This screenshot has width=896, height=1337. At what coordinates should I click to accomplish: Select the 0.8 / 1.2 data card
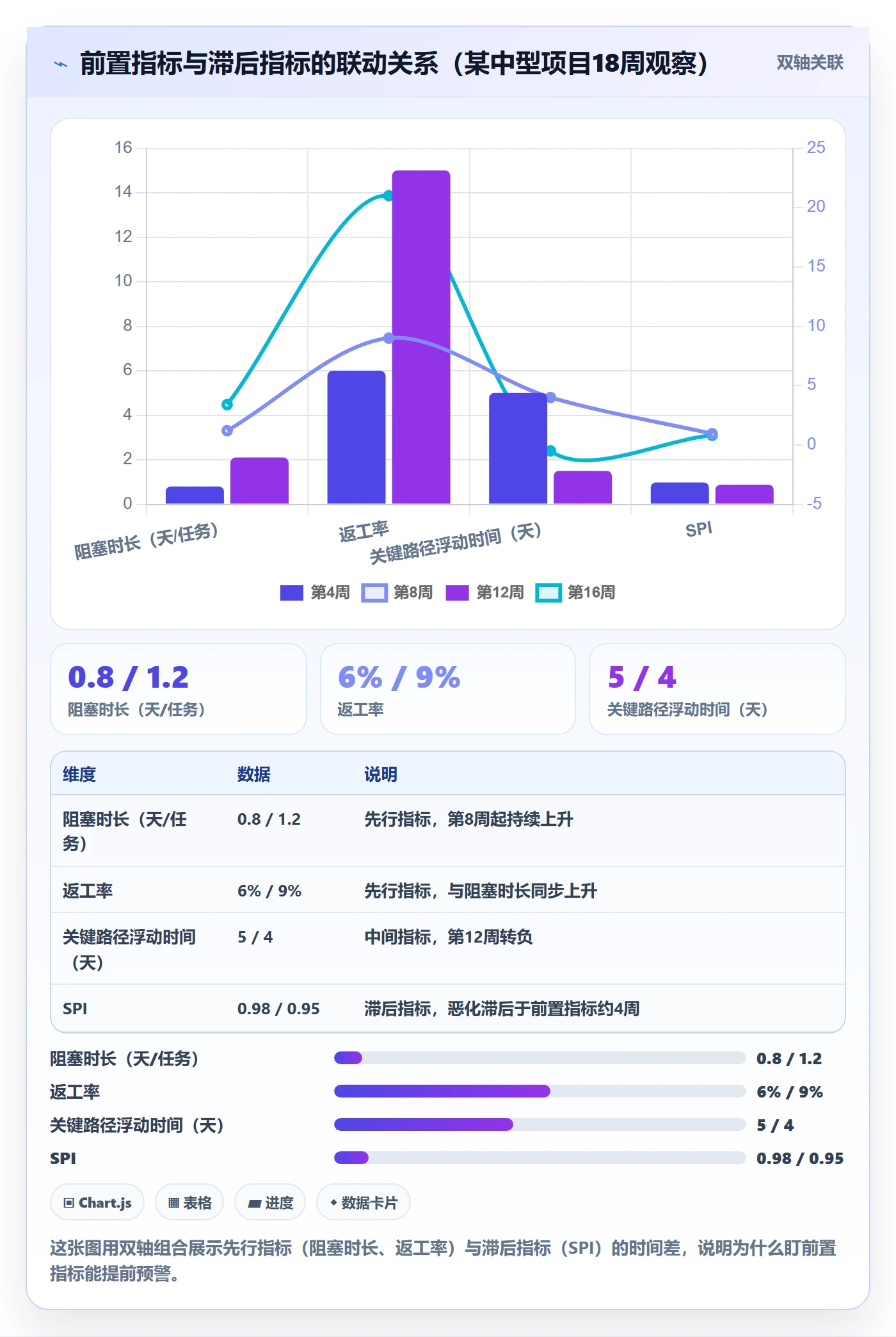tap(179, 689)
